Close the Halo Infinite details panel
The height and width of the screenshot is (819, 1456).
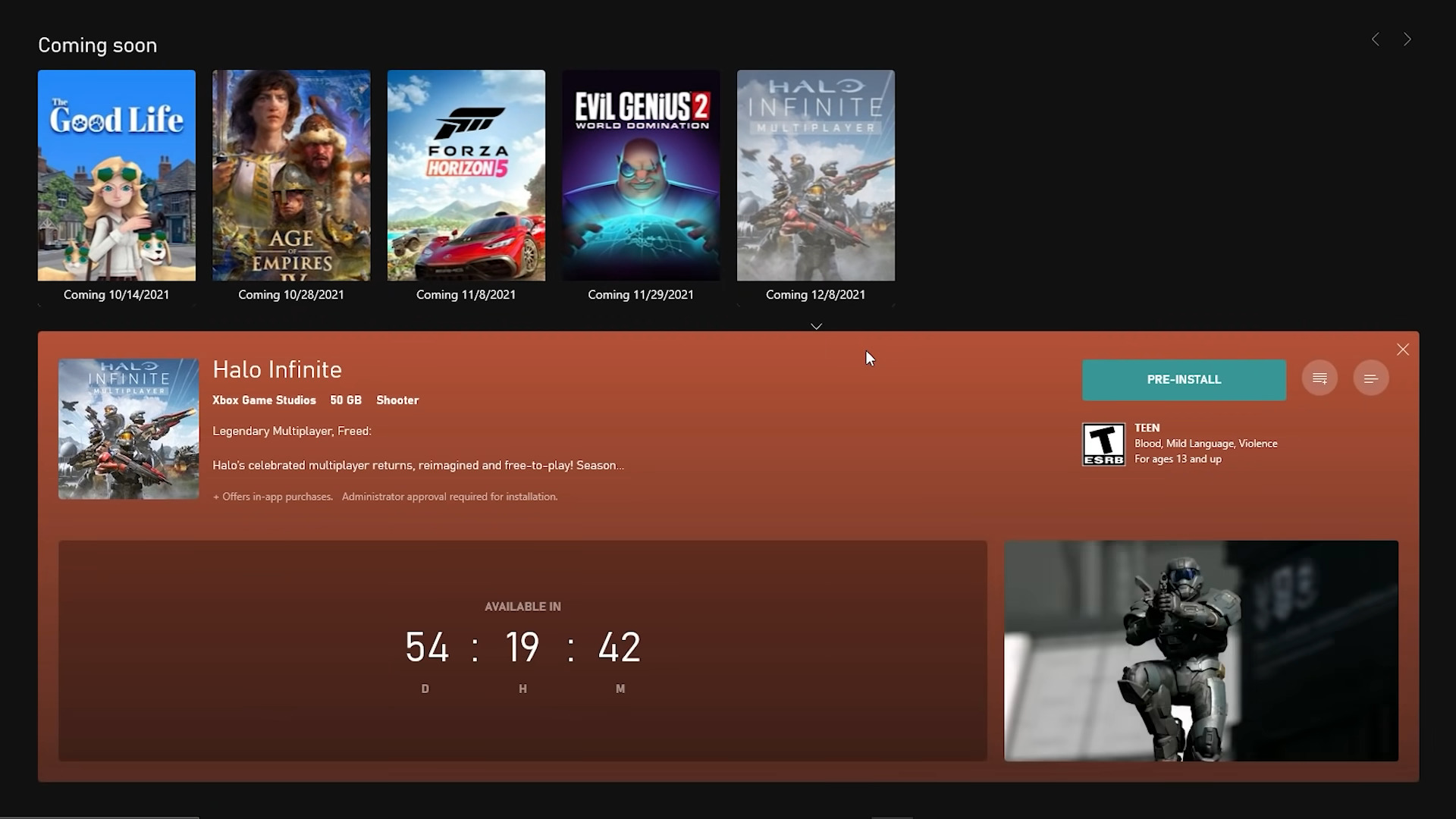coord(1404,349)
